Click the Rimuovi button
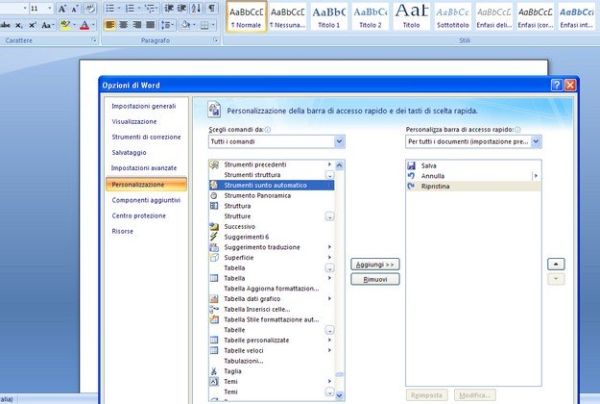Image resolution: width=600 pixels, height=404 pixels. (375, 279)
